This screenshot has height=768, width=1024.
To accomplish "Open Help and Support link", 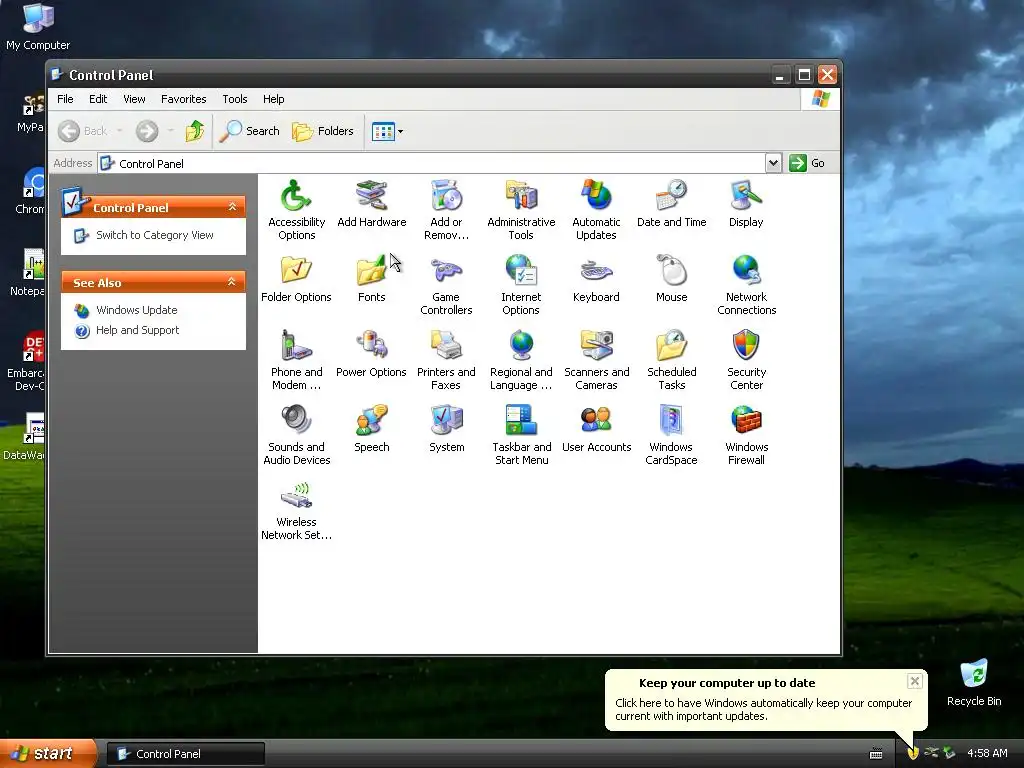I will (137, 330).
